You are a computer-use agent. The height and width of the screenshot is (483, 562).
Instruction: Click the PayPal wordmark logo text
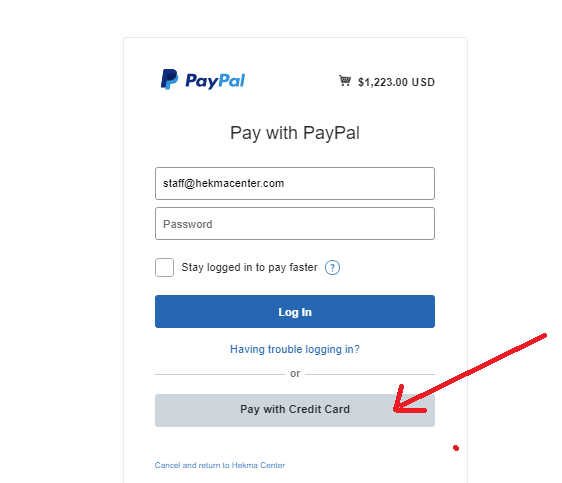click(215, 81)
